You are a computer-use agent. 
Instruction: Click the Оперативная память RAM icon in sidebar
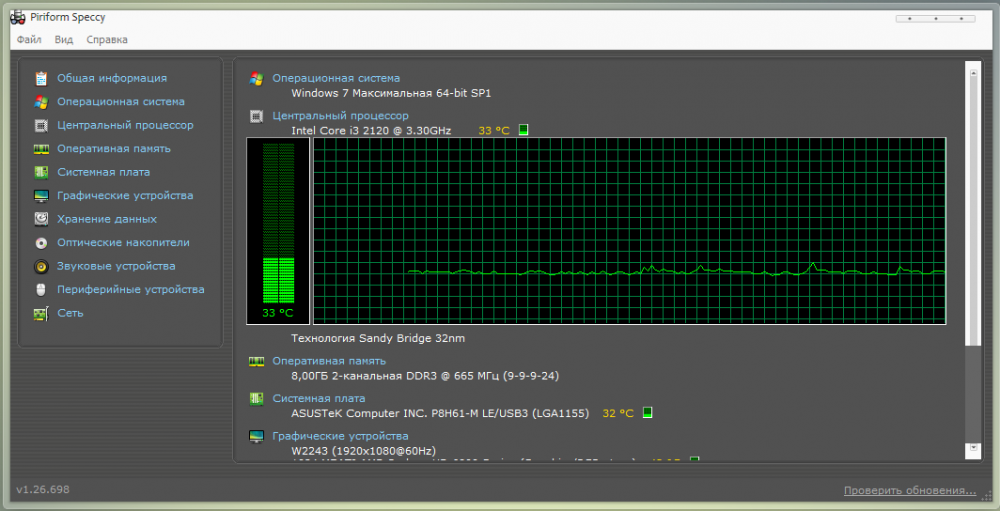(41, 149)
